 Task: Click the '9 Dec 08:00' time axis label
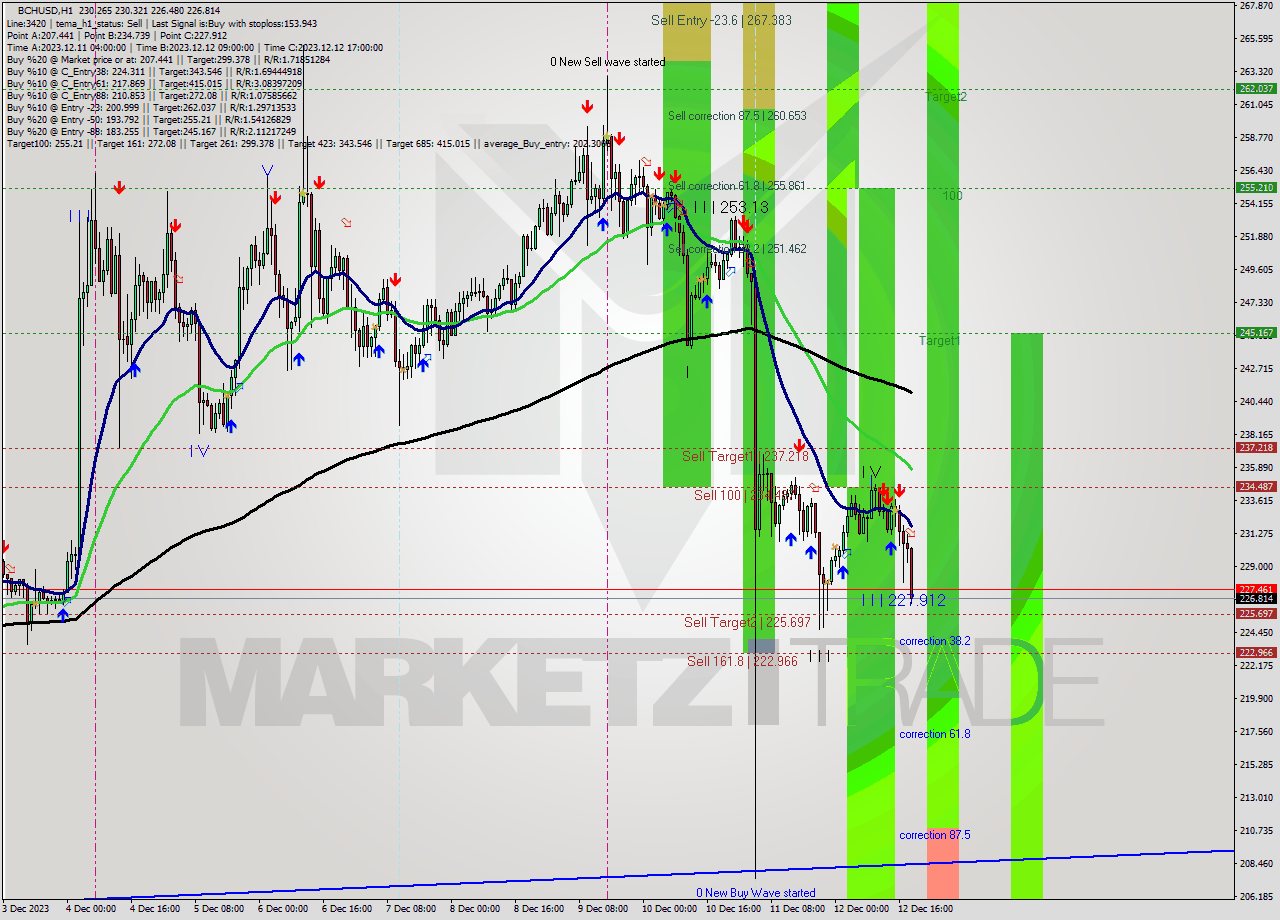tap(604, 909)
